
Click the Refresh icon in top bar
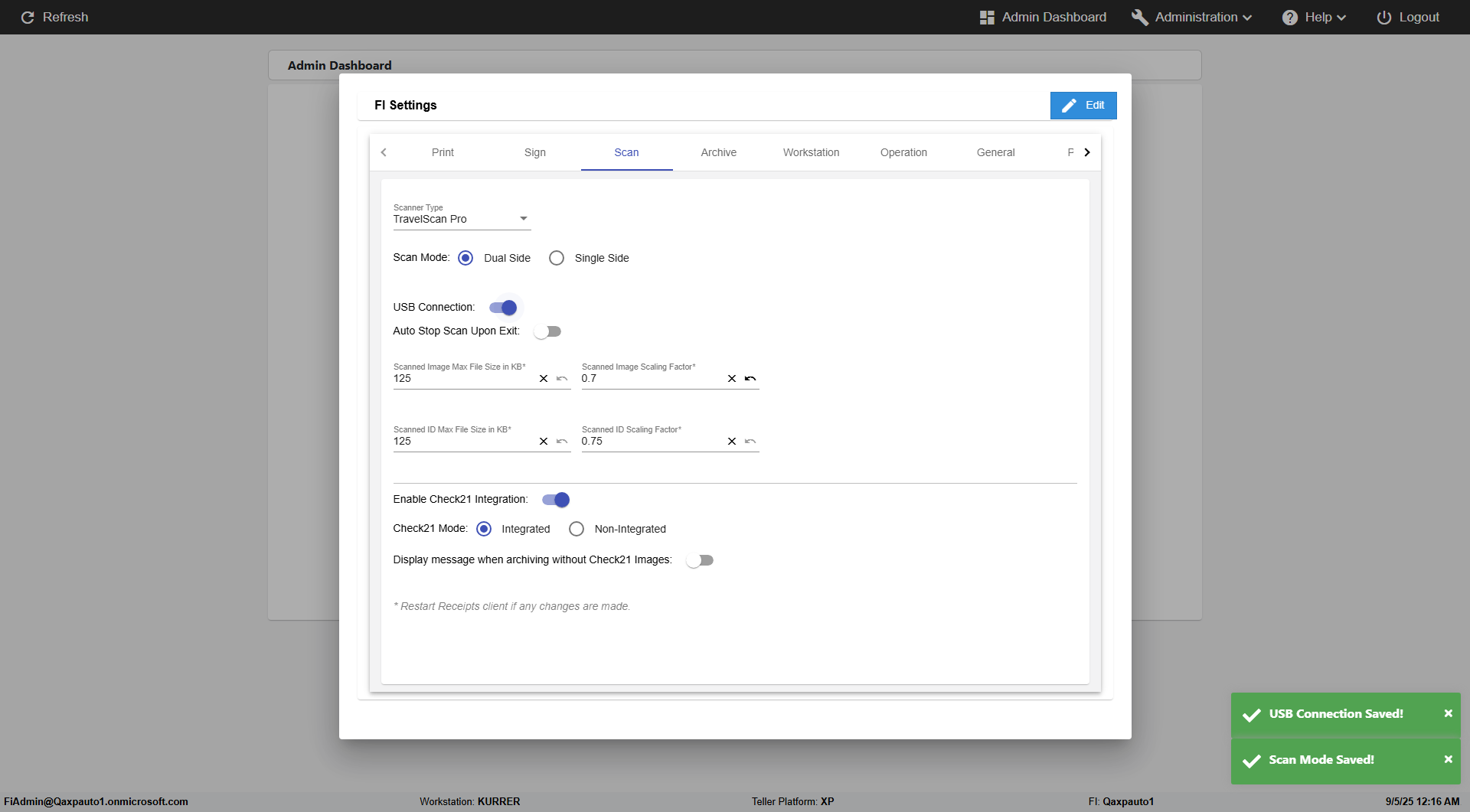pos(28,17)
